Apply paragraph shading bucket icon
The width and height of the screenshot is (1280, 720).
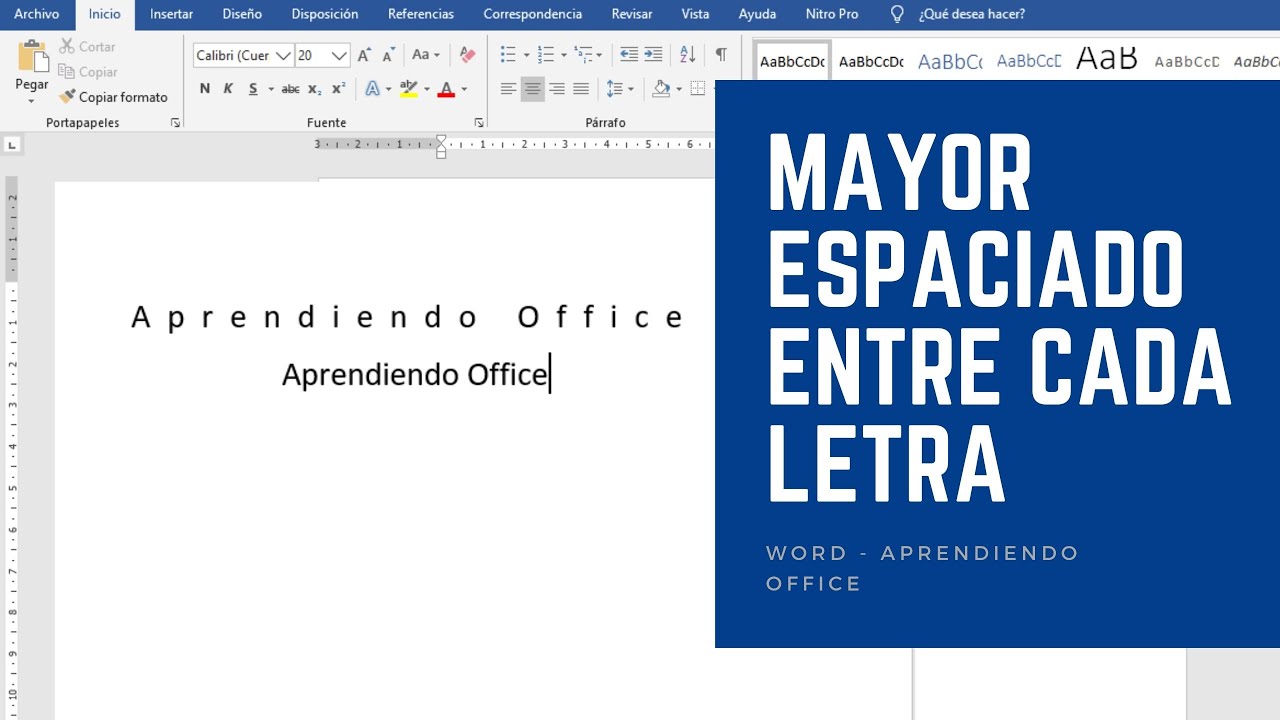[x=660, y=89]
